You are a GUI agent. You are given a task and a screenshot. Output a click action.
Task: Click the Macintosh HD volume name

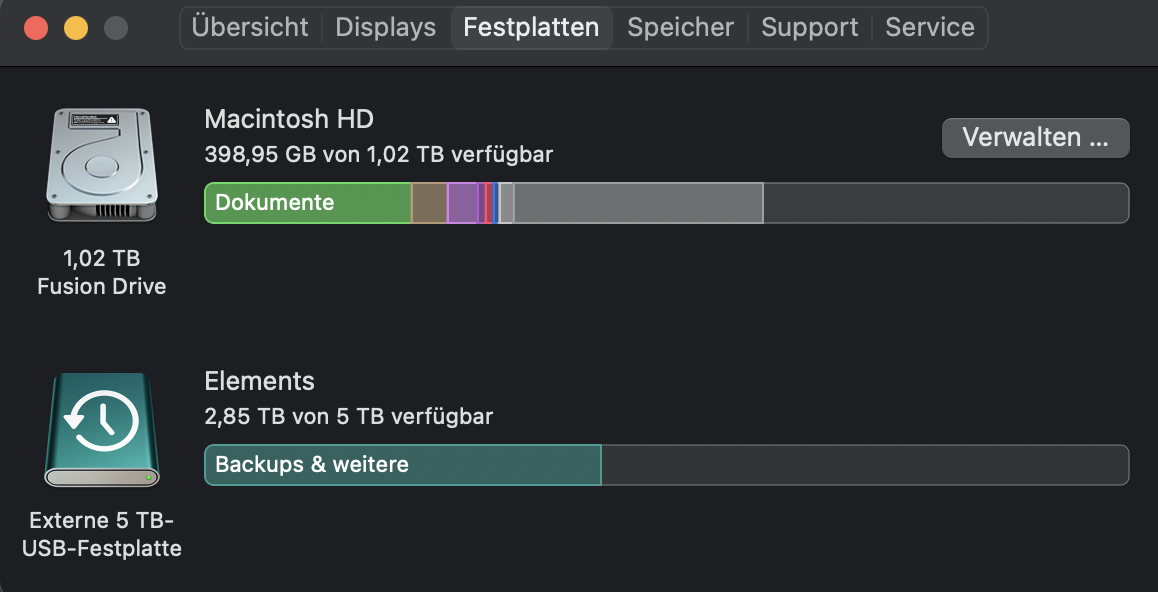point(289,119)
